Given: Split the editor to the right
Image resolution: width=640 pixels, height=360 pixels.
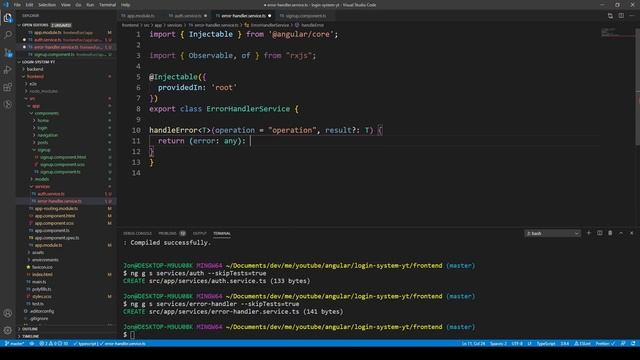Looking at the screenshot, I should click(621, 16).
